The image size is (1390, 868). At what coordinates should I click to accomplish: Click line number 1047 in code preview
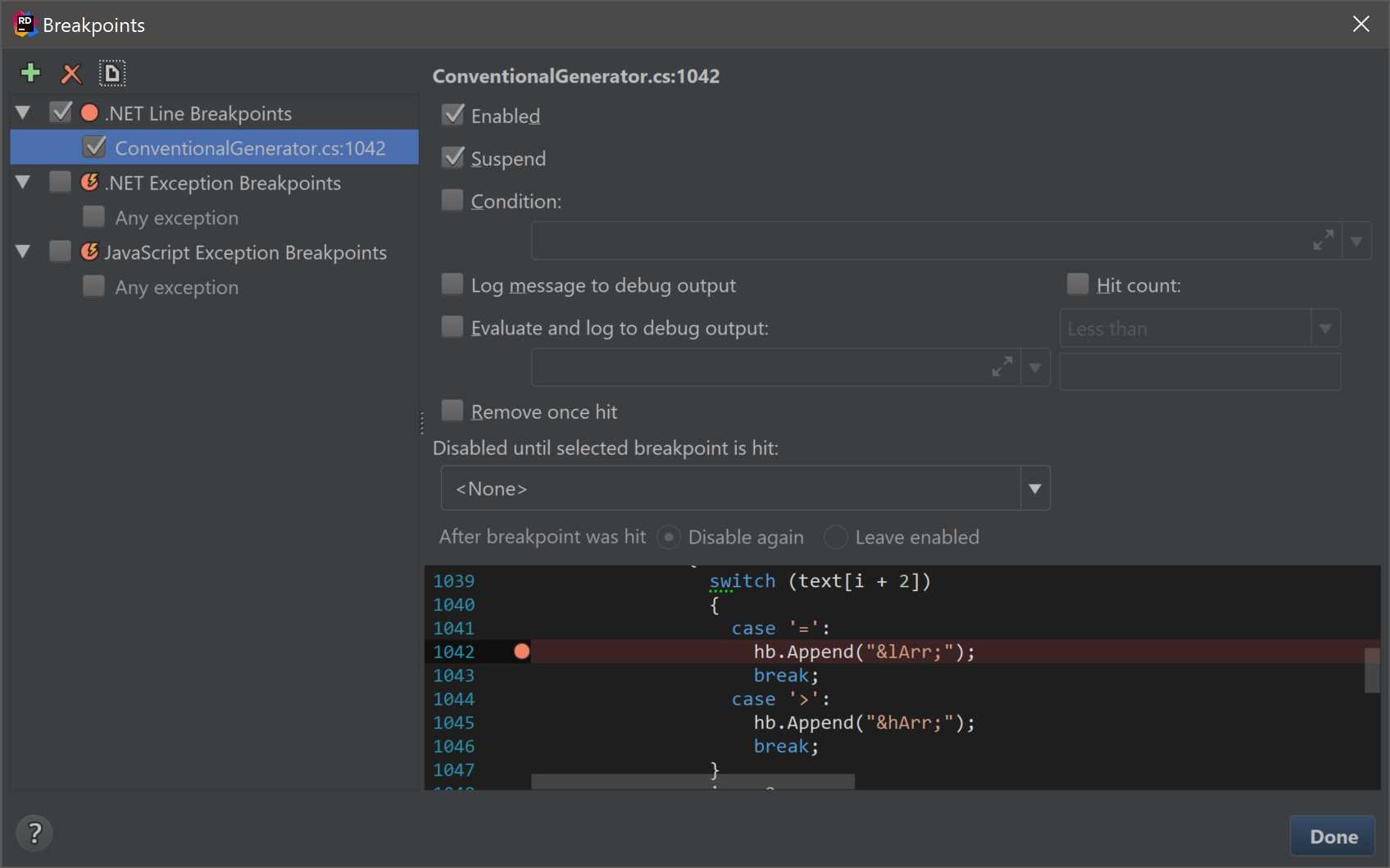click(x=454, y=770)
